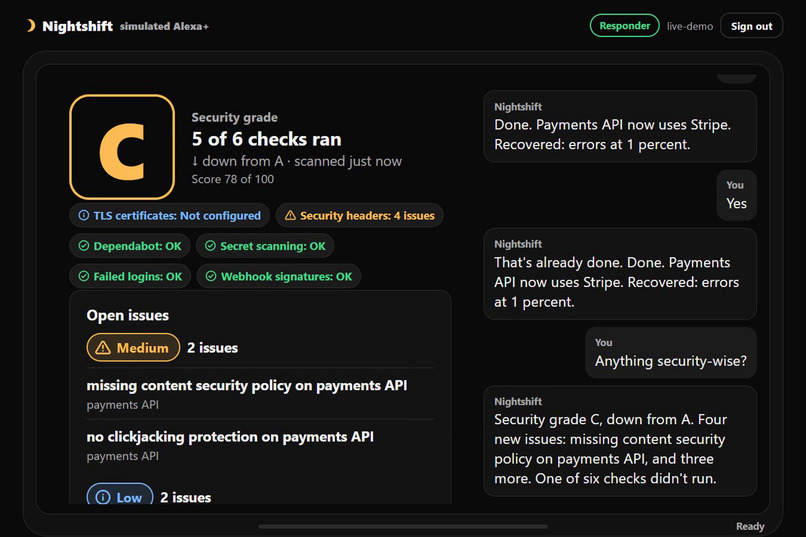The height and width of the screenshot is (537, 806).
Task: Open the Dependabot: OK chip
Action: pos(130,246)
